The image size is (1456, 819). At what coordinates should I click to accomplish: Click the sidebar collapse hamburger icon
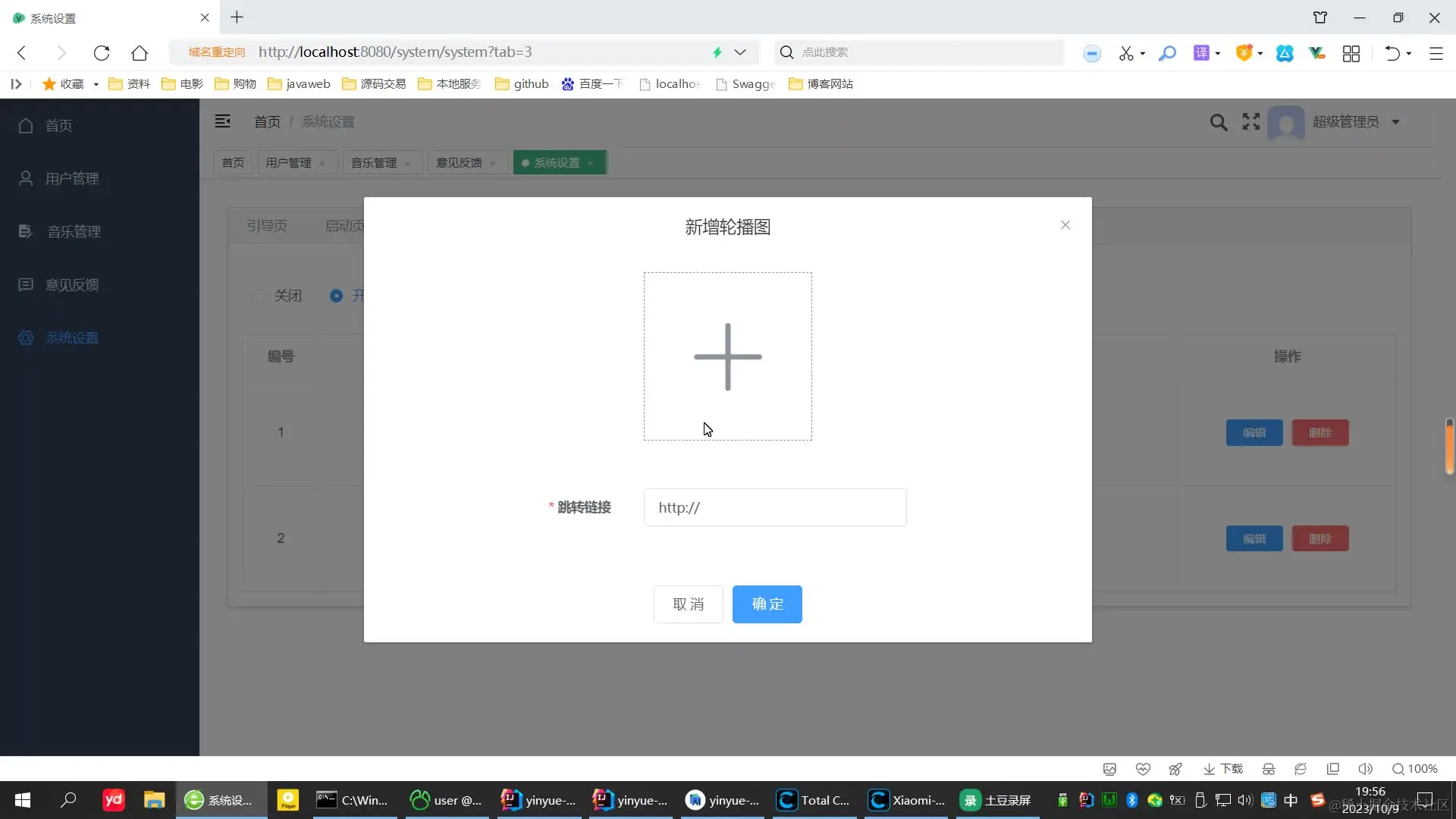(x=222, y=121)
